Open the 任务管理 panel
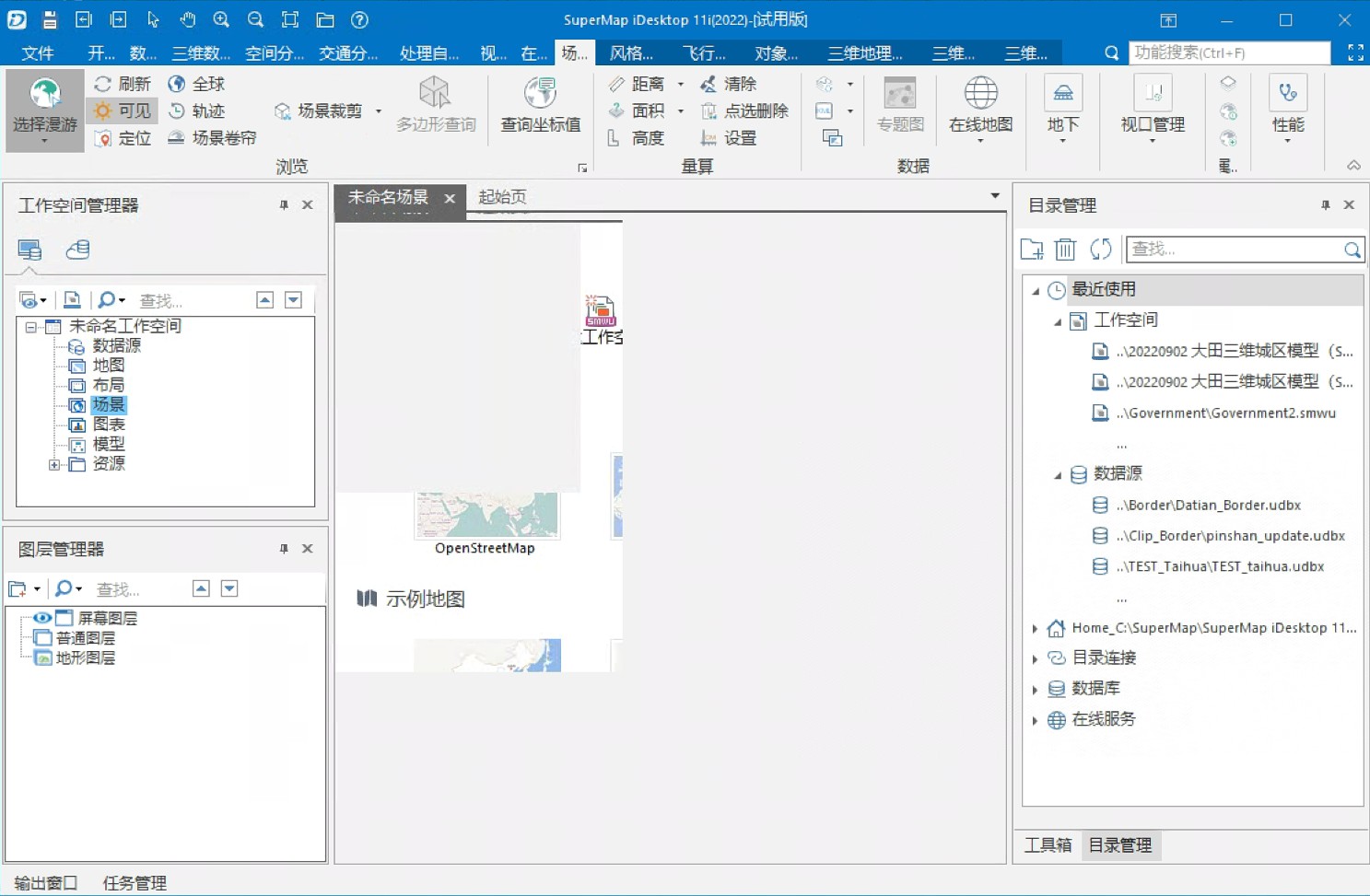 tap(135, 883)
